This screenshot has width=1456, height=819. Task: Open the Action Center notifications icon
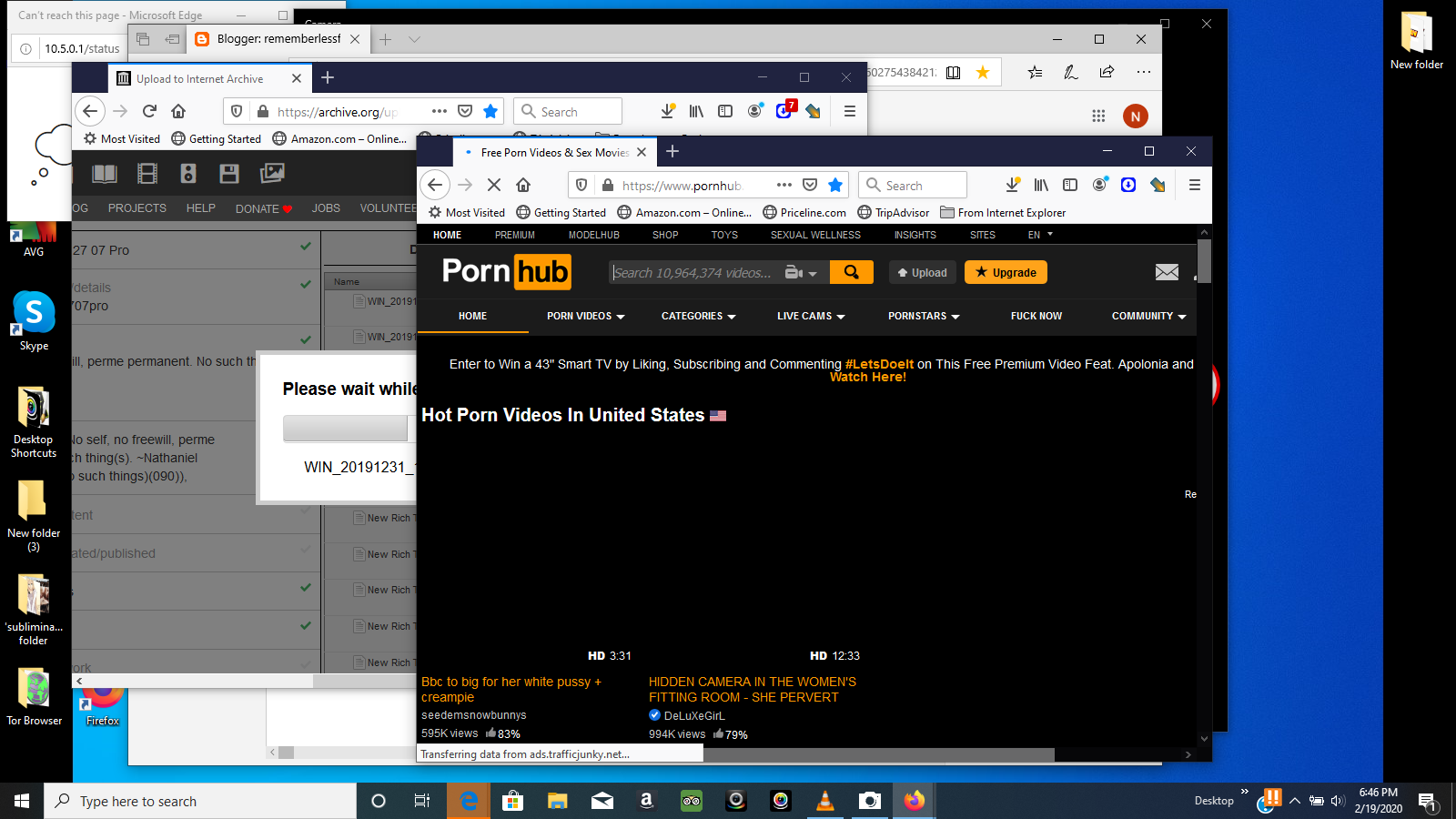click(1427, 801)
